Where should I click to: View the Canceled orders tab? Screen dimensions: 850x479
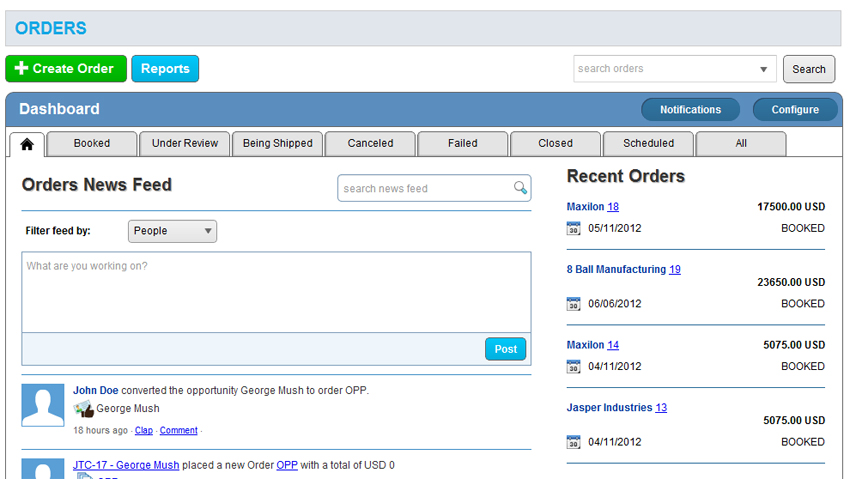(x=370, y=144)
